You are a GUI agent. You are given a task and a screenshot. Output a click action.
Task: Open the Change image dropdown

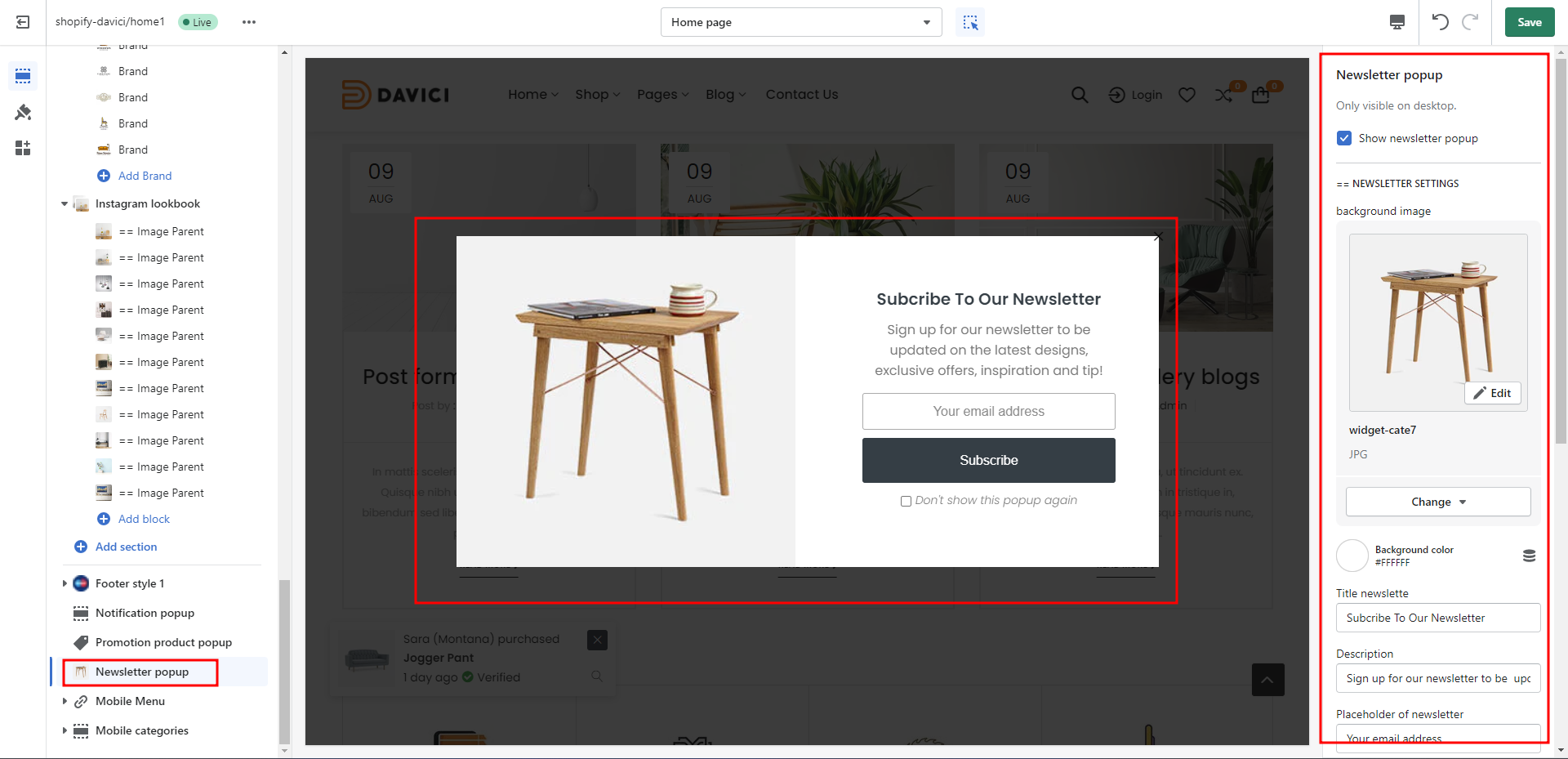[x=1437, y=502]
